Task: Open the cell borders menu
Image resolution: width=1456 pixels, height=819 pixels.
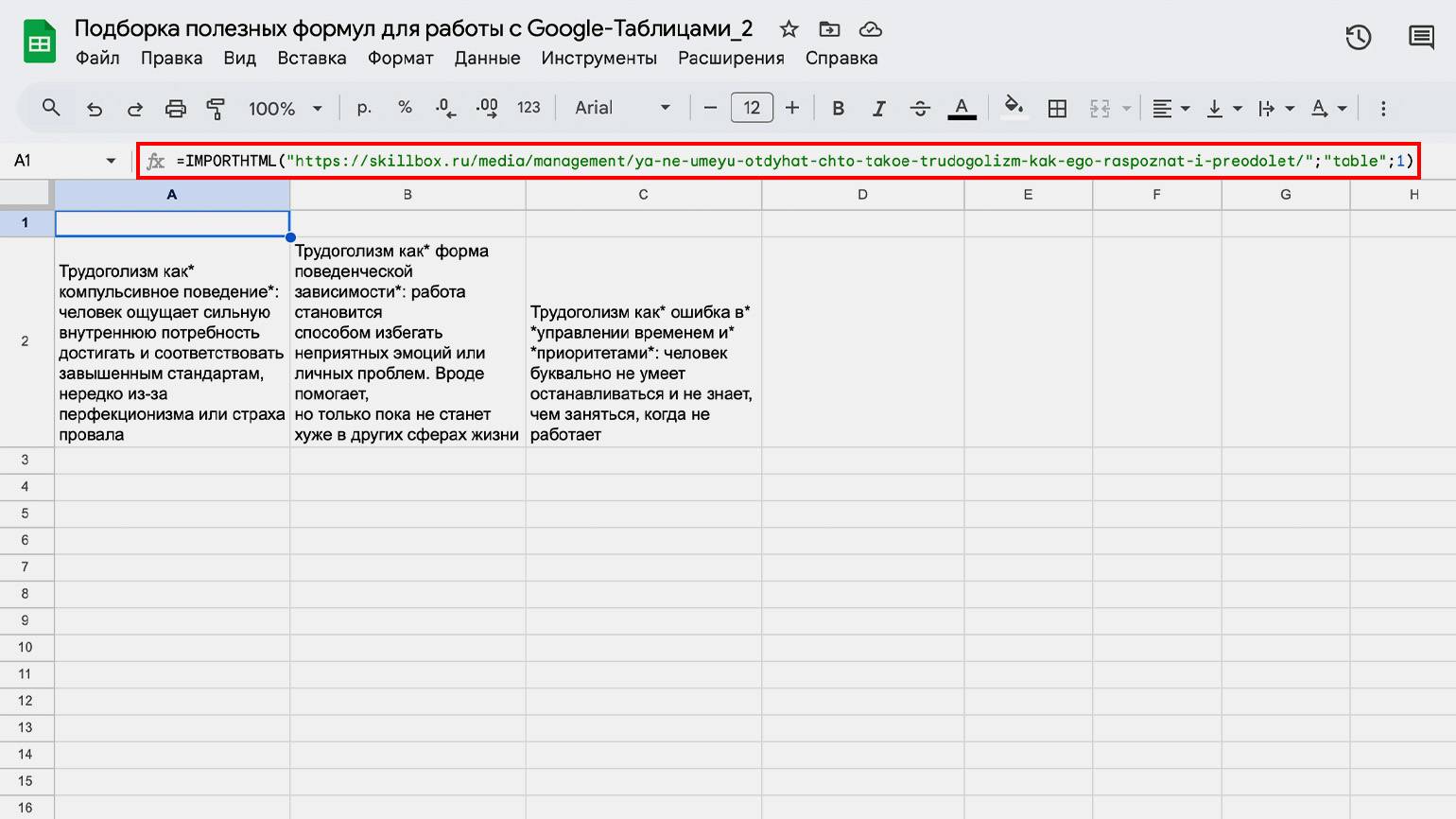Action: click(x=1057, y=109)
